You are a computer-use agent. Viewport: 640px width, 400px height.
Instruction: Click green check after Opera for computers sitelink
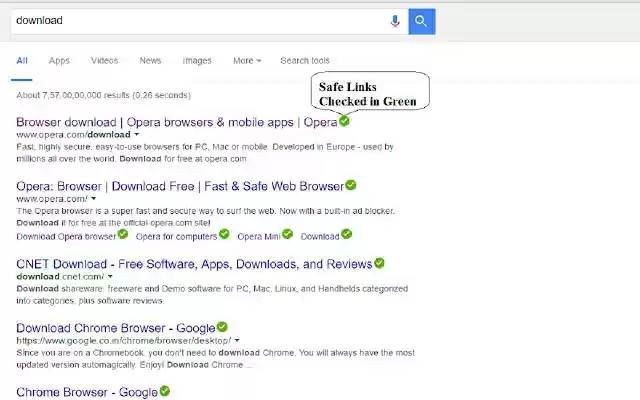coord(224,234)
